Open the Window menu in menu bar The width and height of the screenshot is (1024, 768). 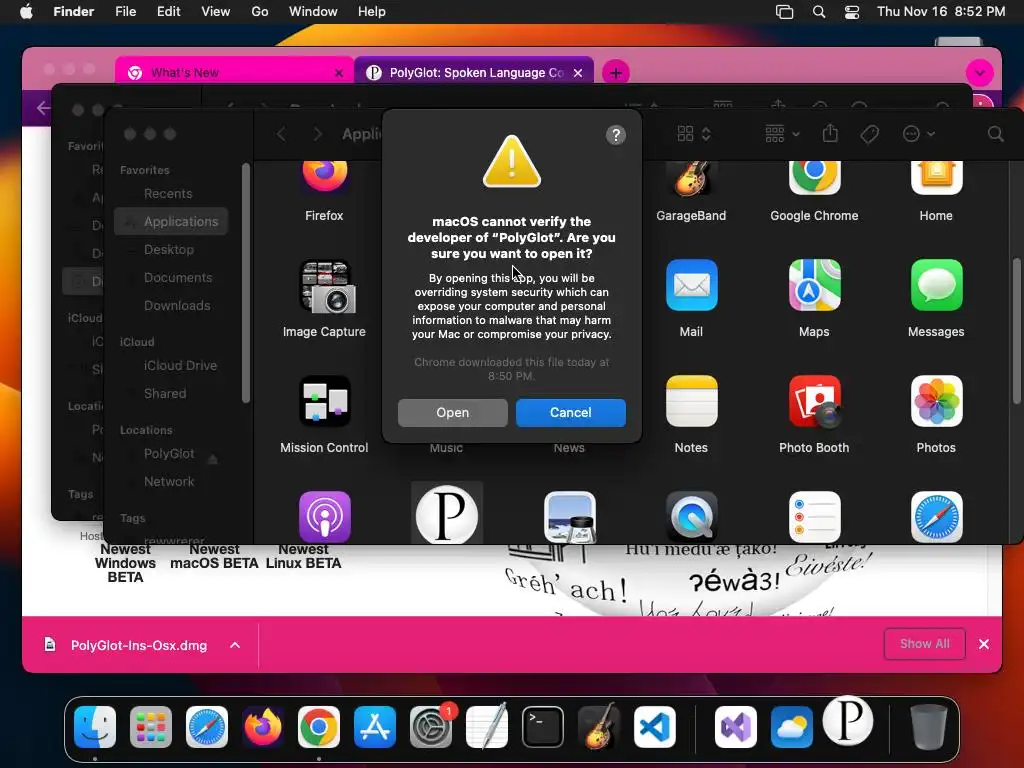313,12
